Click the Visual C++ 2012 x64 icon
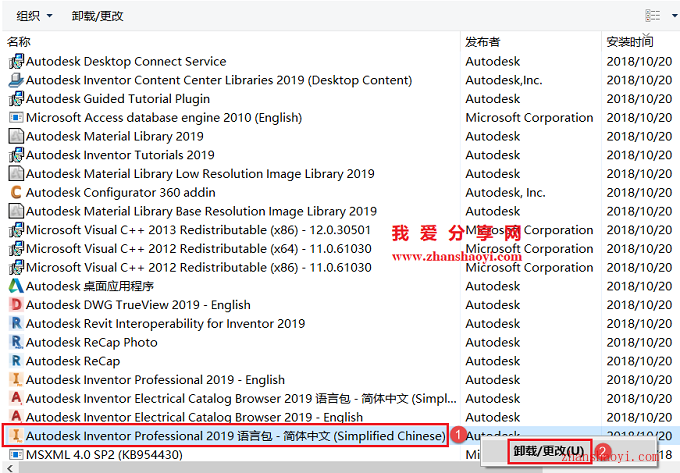 [16, 248]
